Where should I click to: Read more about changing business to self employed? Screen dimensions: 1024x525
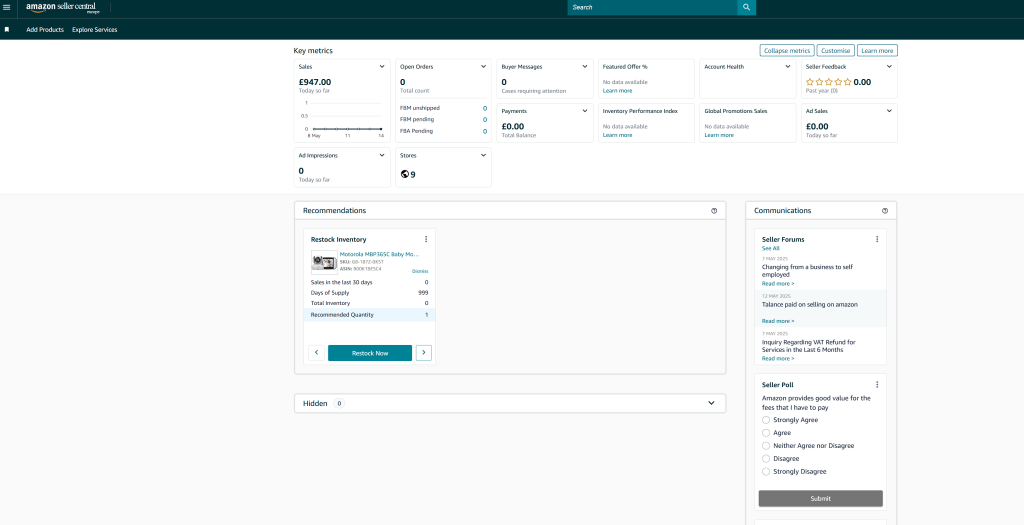[778, 284]
